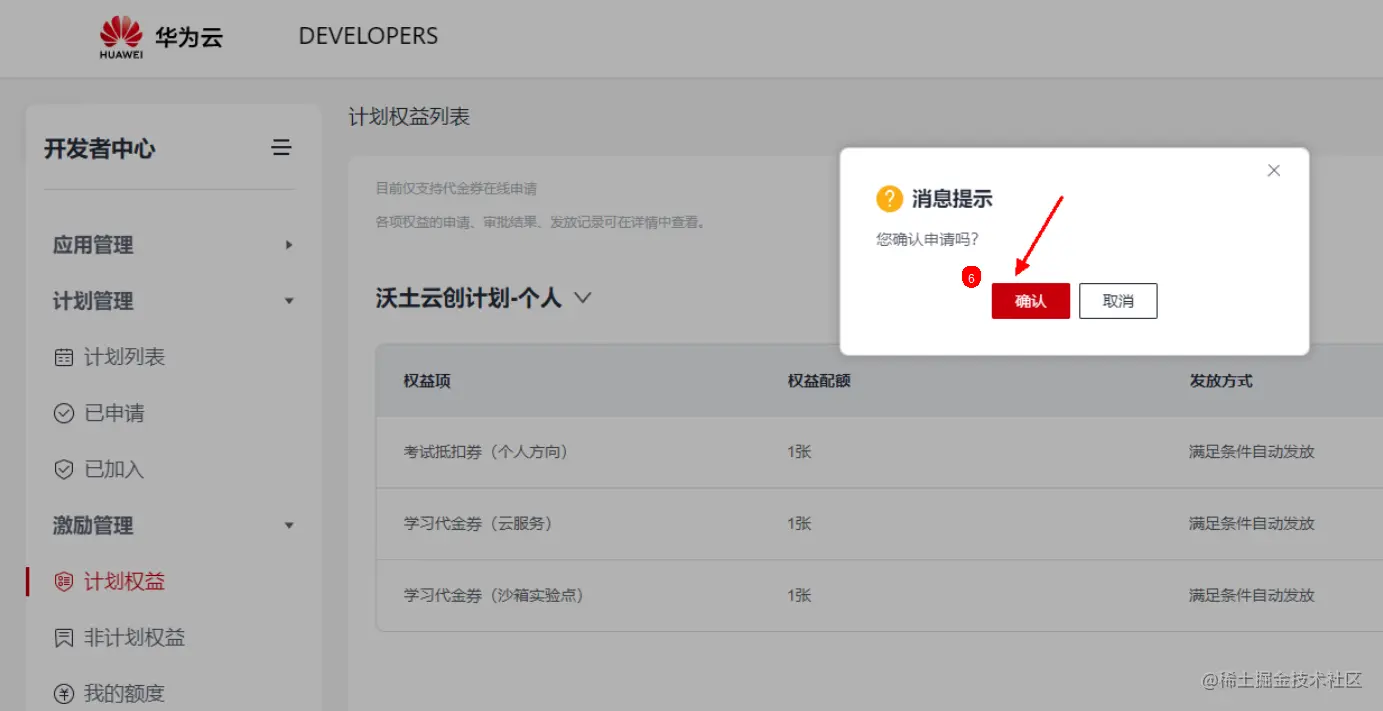Select the 计划权益 menu item
Image resolution: width=1383 pixels, height=711 pixels.
tap(124, 581)
